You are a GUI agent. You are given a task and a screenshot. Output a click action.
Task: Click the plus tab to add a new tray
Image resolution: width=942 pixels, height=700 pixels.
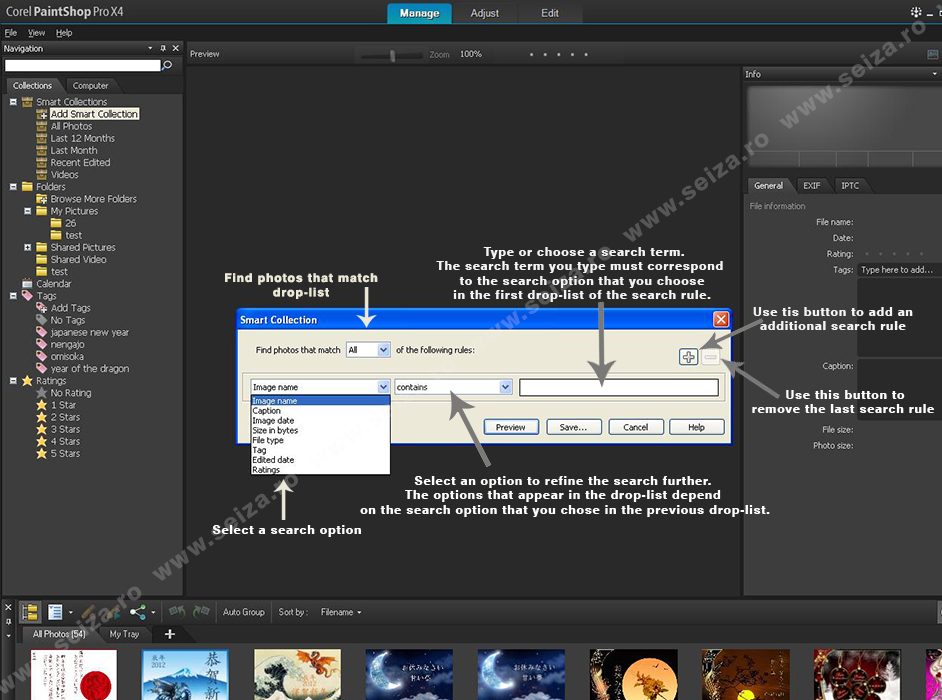[169, 634]
